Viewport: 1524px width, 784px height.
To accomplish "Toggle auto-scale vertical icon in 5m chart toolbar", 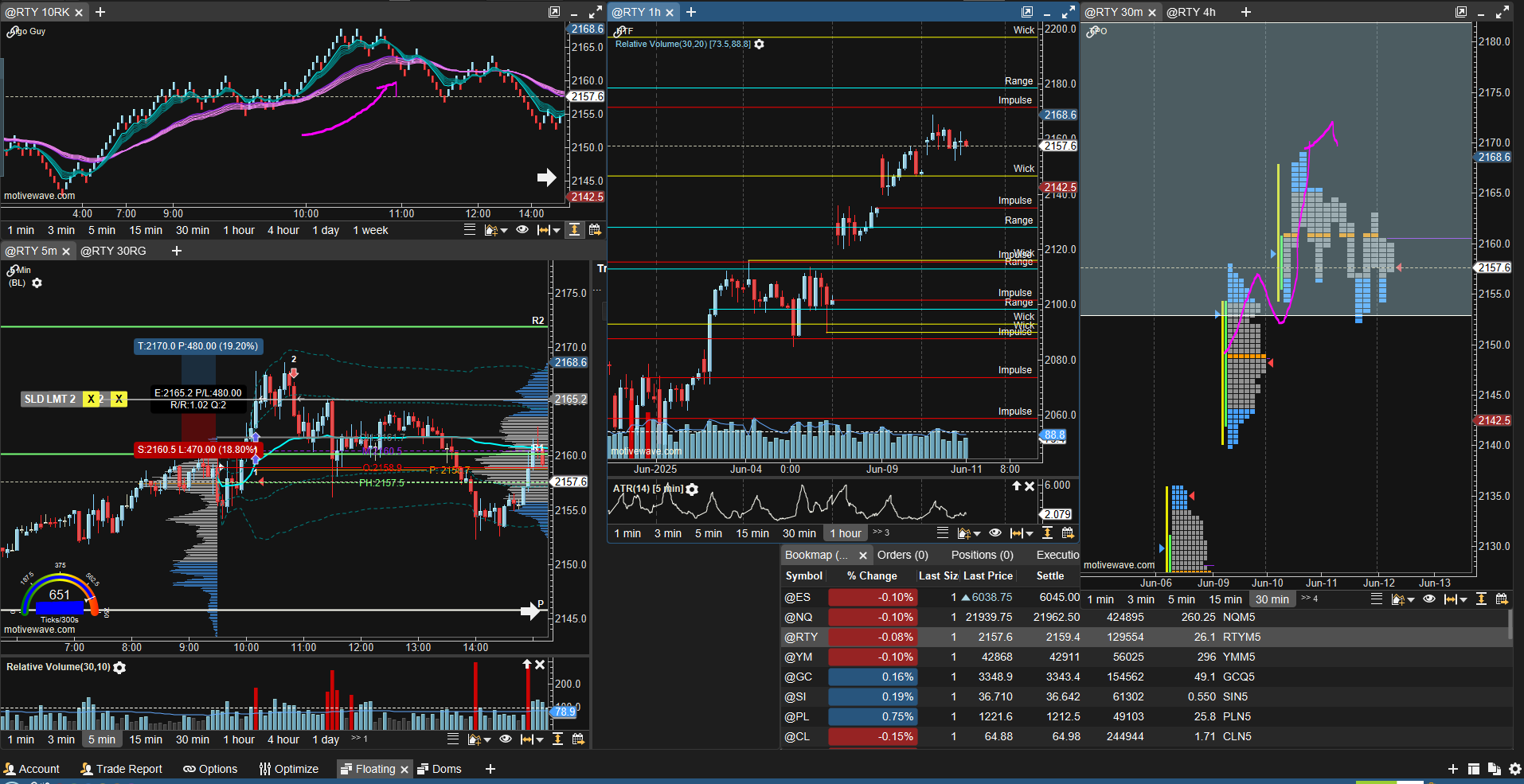I will point(557,739).
